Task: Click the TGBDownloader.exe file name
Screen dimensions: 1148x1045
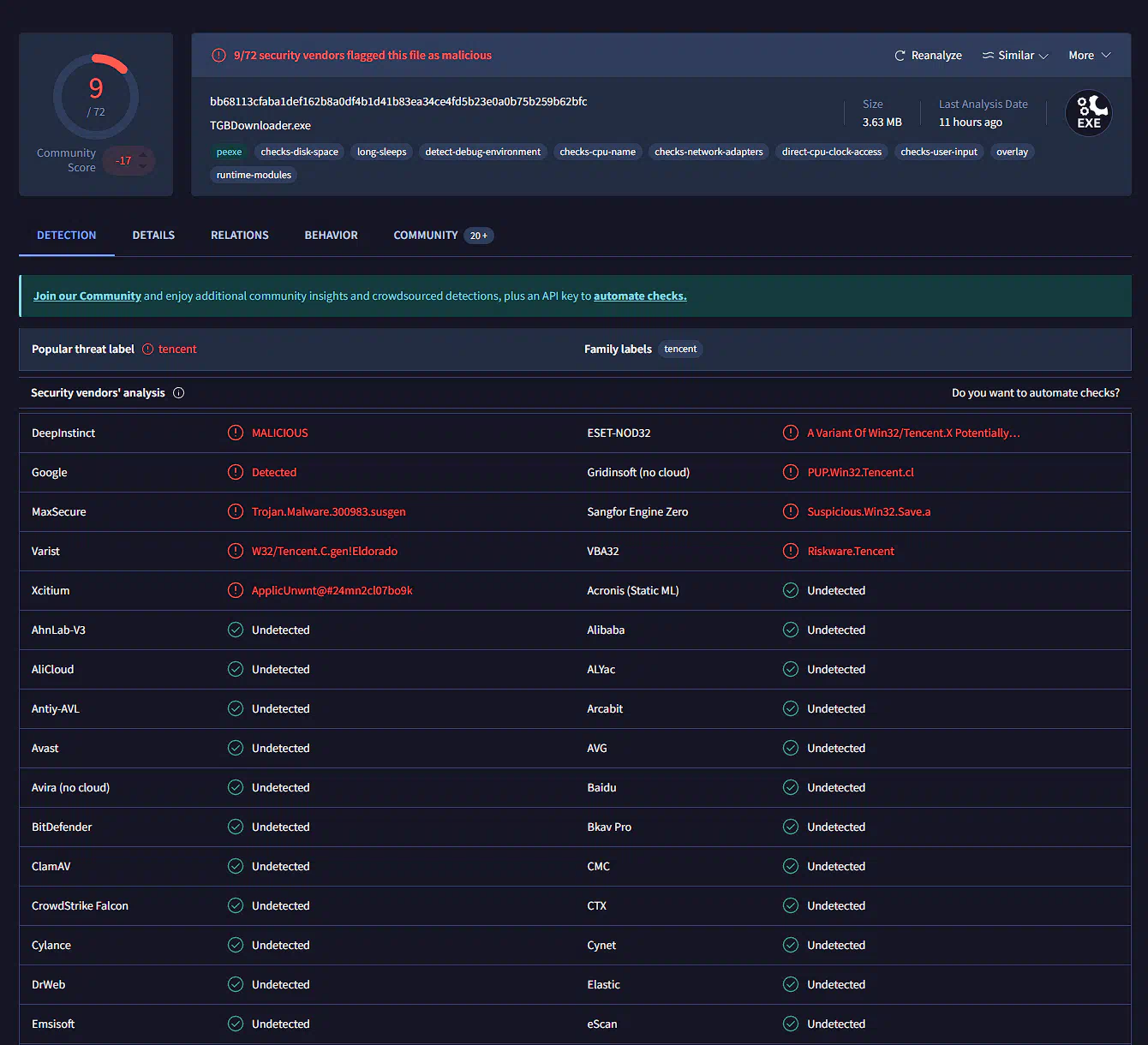Action: 260,126
